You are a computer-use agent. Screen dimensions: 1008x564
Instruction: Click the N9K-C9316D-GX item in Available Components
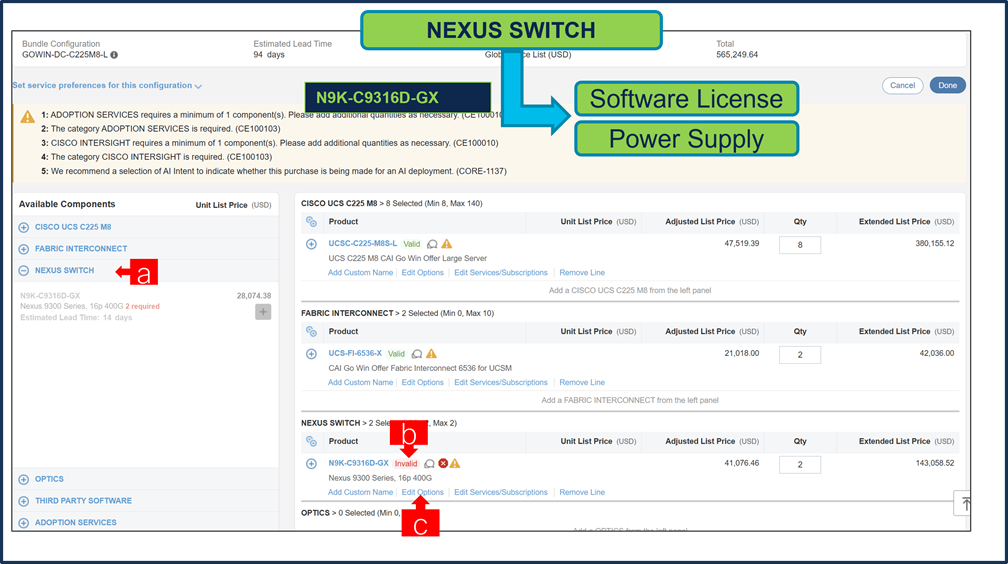(50, 296)
